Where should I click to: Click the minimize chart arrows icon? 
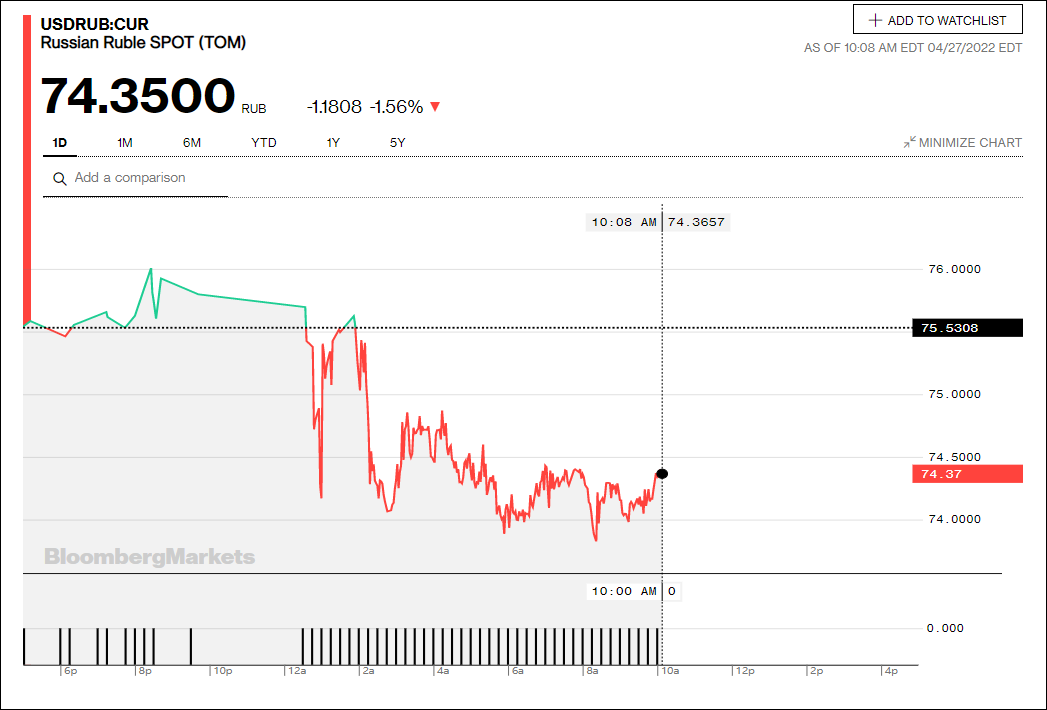pos(909,142)
